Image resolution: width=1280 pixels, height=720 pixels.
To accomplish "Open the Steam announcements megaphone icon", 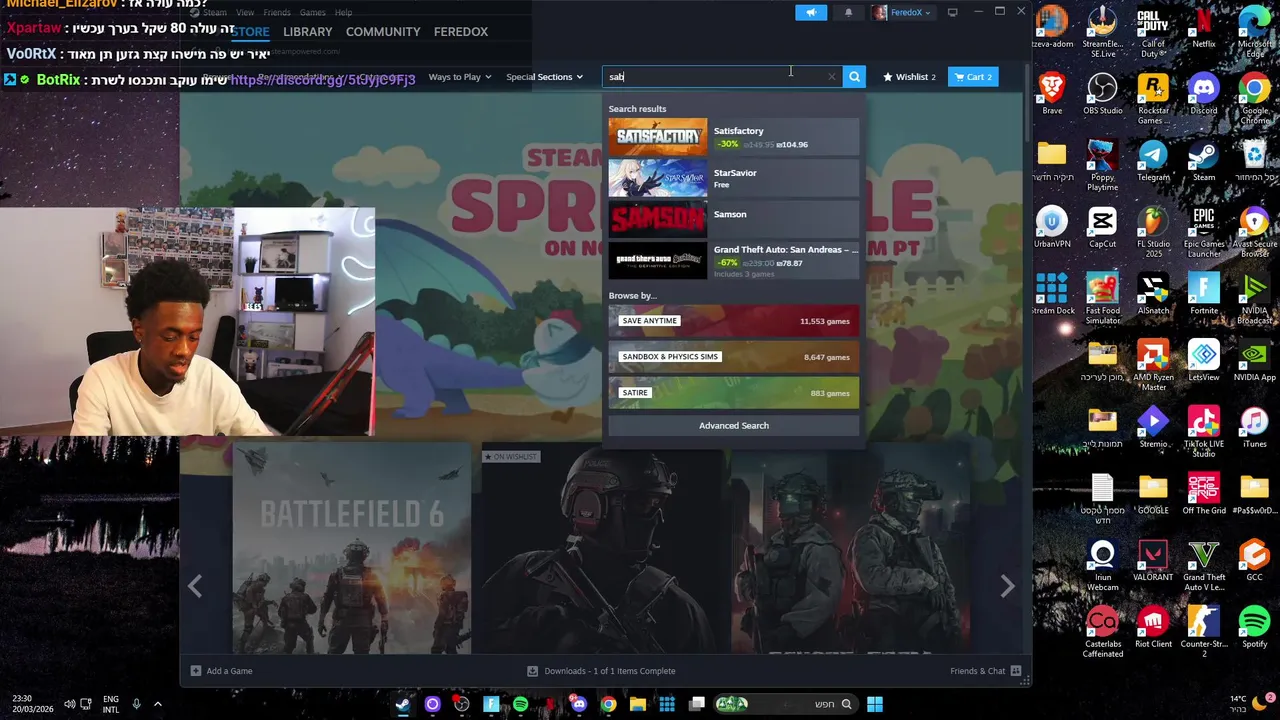I will tap(811, 12).
